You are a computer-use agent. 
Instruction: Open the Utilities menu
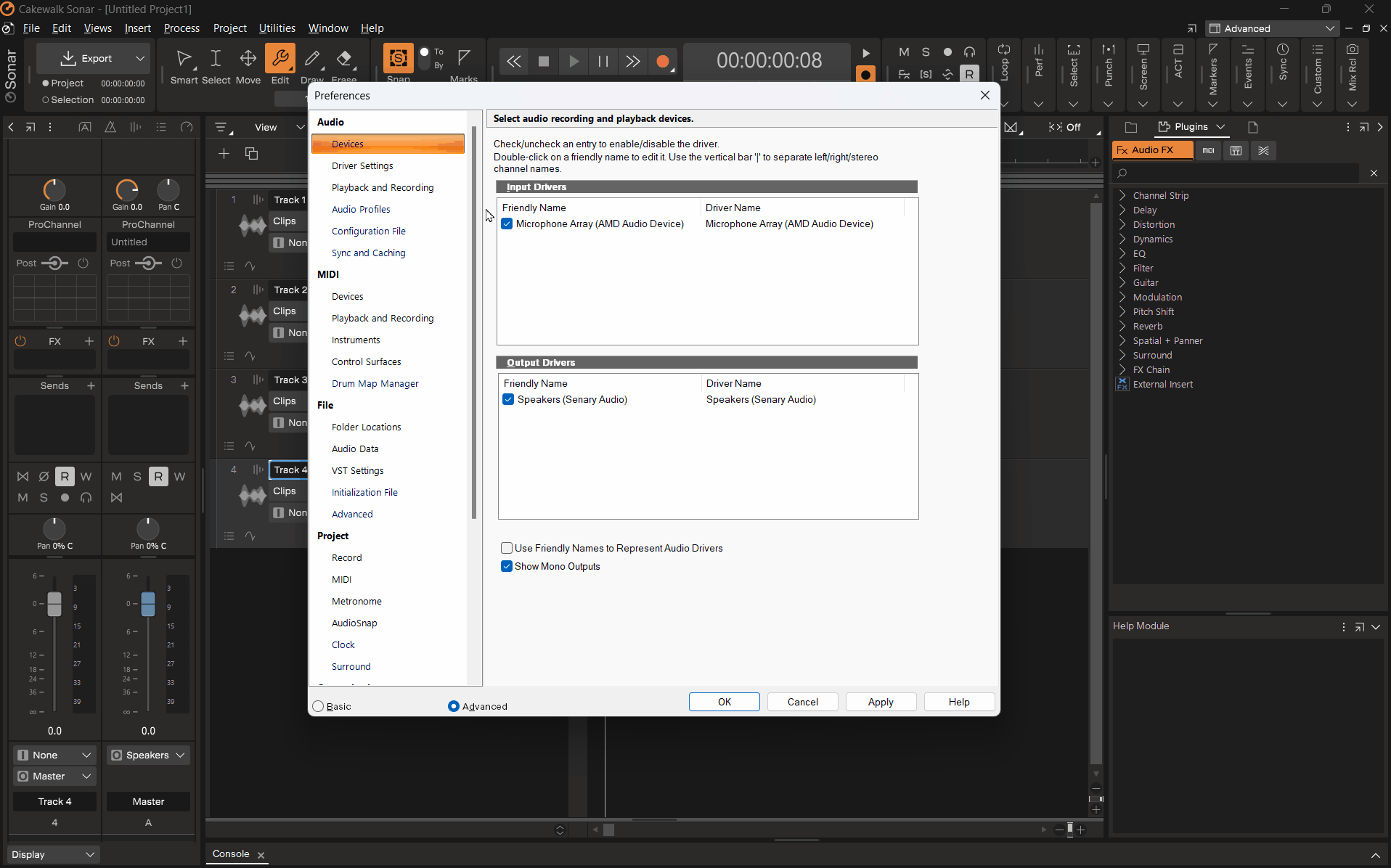pyautogui.click(x=277, y=28)
